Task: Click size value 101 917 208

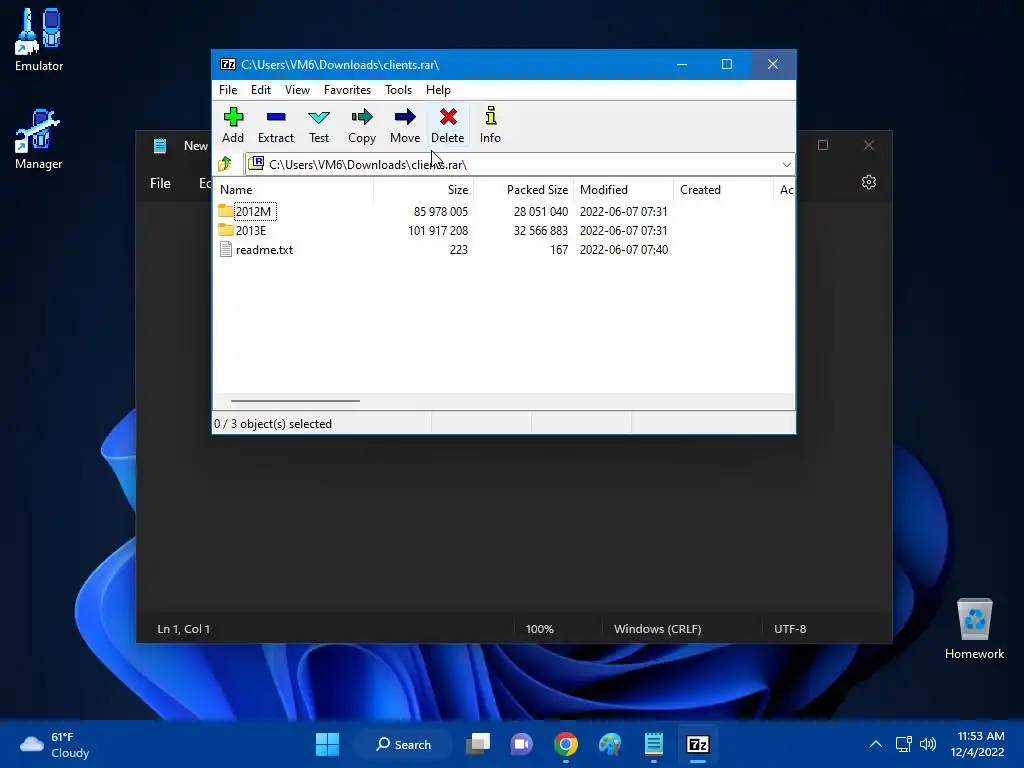Action: click(x=438, y=231)
